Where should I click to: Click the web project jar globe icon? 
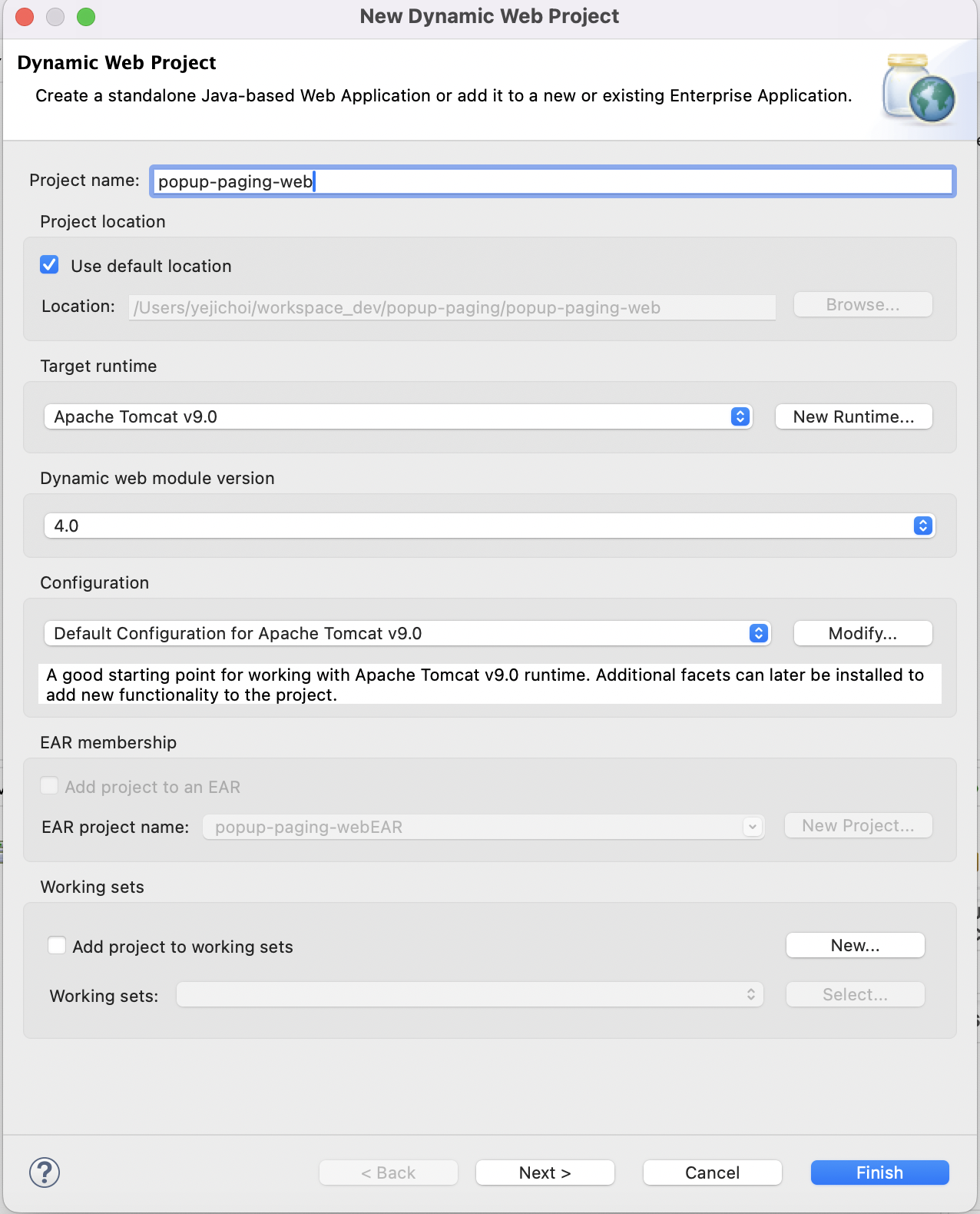(919, 89)
